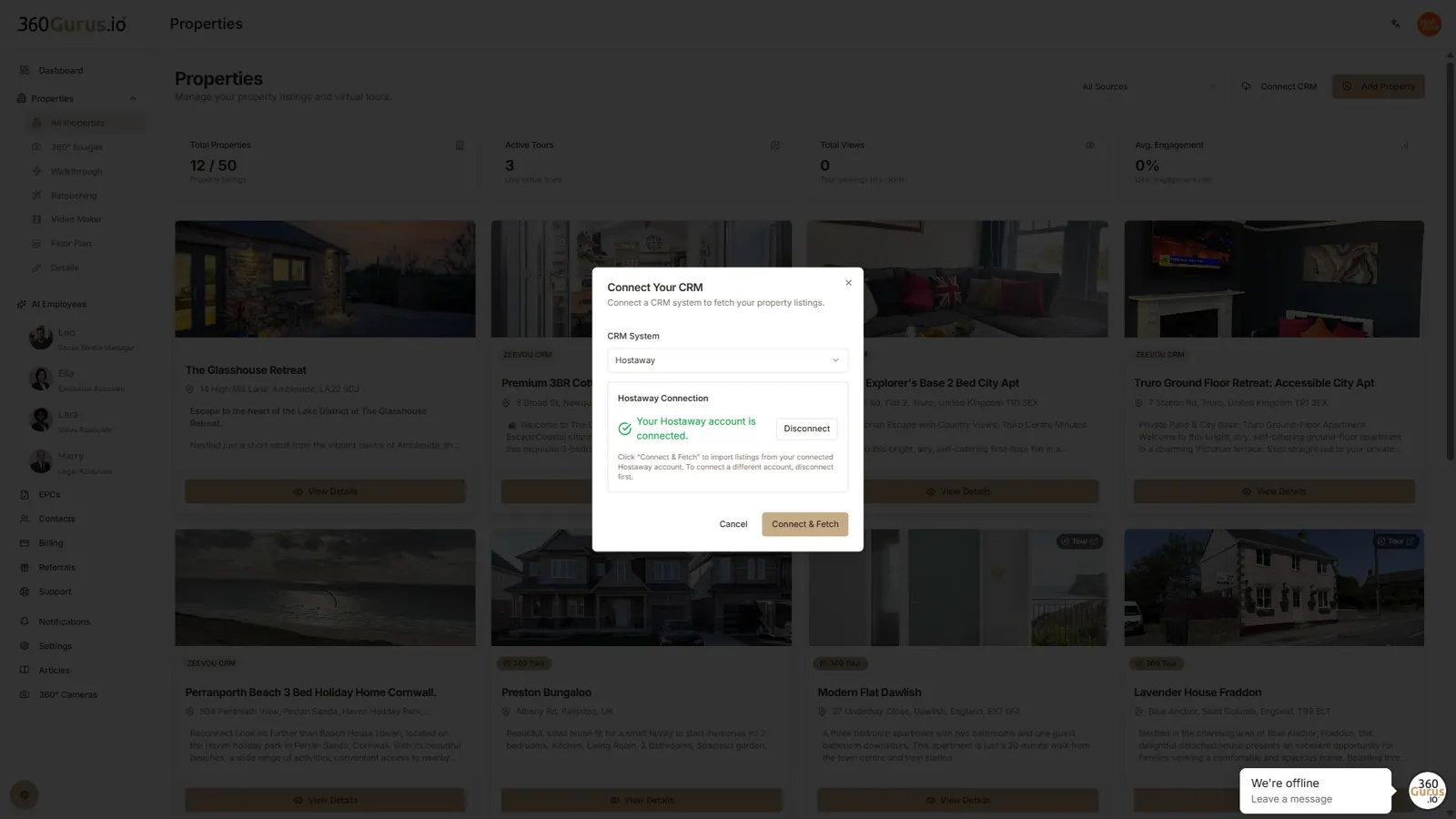Click the Contacts icon in sidebar
Viewport: 1456px width, 819px height.
(25, 519)
